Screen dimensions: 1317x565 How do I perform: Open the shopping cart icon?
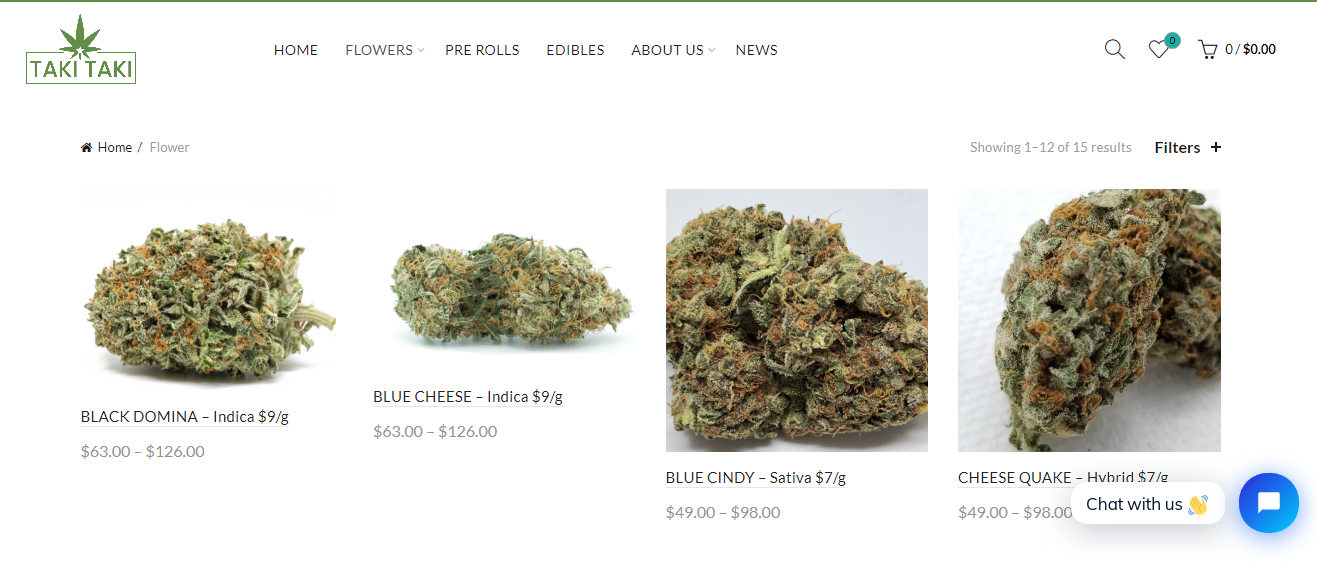click(1207, 49)
